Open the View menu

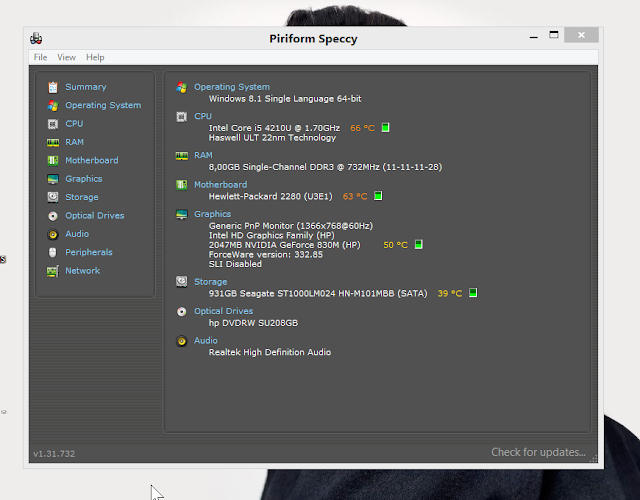tap(67, 58)
